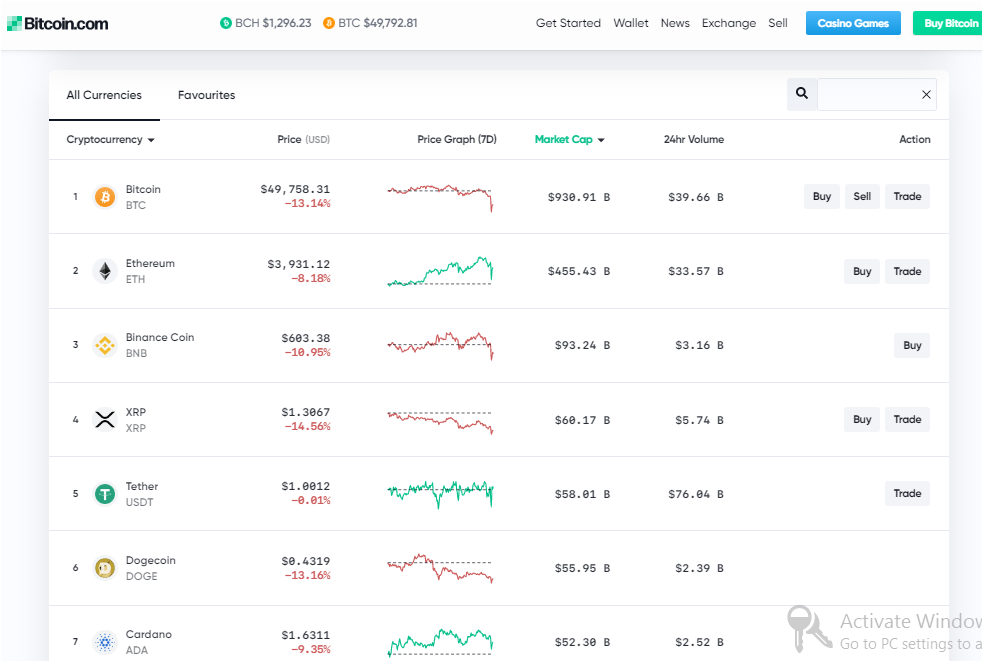Click the Cardano logo icon
The height and width of the screenshot is (662, 983).
[x=105, y=642]
